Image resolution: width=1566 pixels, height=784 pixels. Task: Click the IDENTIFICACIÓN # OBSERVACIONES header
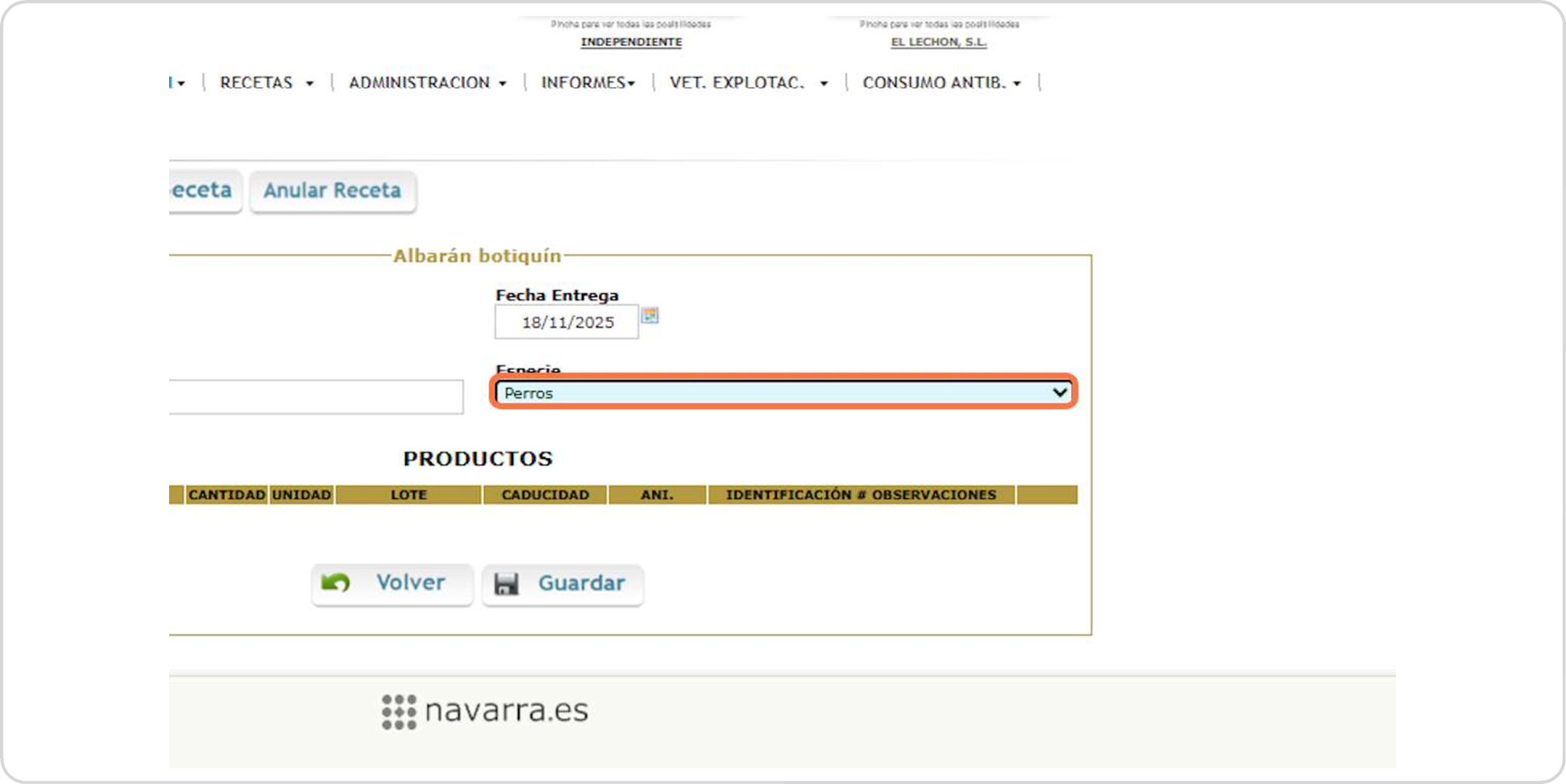pyautogui.click(x=861, y=495)
